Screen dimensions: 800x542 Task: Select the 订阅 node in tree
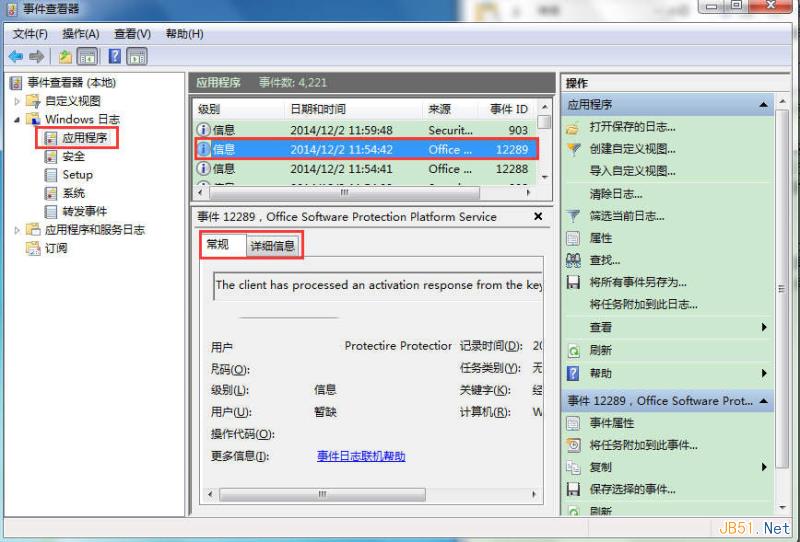(x=56, y=248)
